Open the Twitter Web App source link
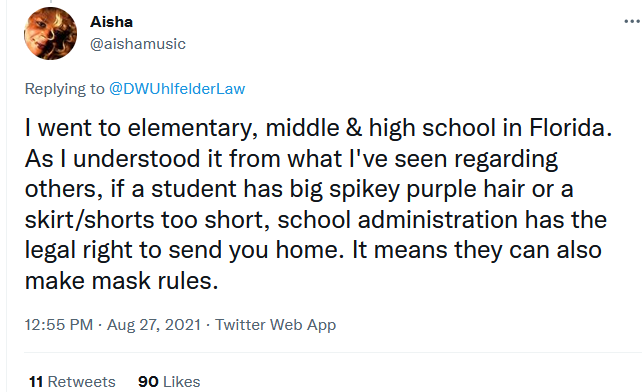The height and width of the screenshot is (392, 643). (x=276, y=325)
